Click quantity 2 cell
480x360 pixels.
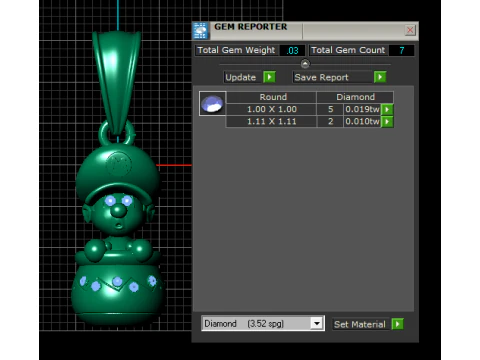pos(330,121)
